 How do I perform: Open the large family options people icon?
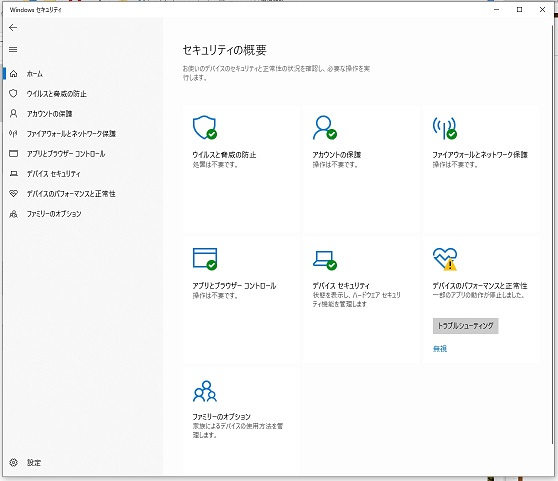pyautogui.click(x=205, y=391)
